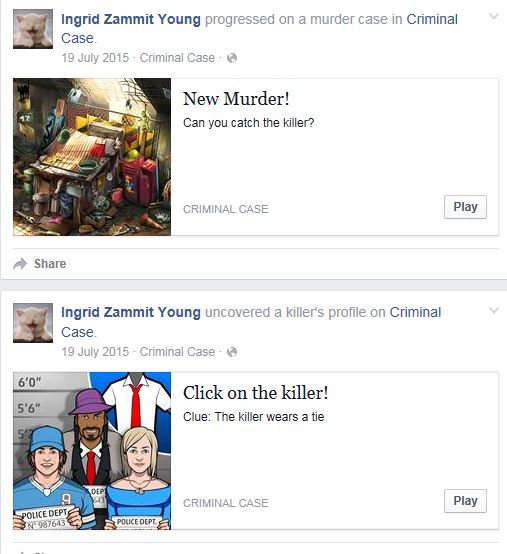Open the Click on the killer! headline
The height and width of the screenshot is (554, 507).
tap(255, 393)
